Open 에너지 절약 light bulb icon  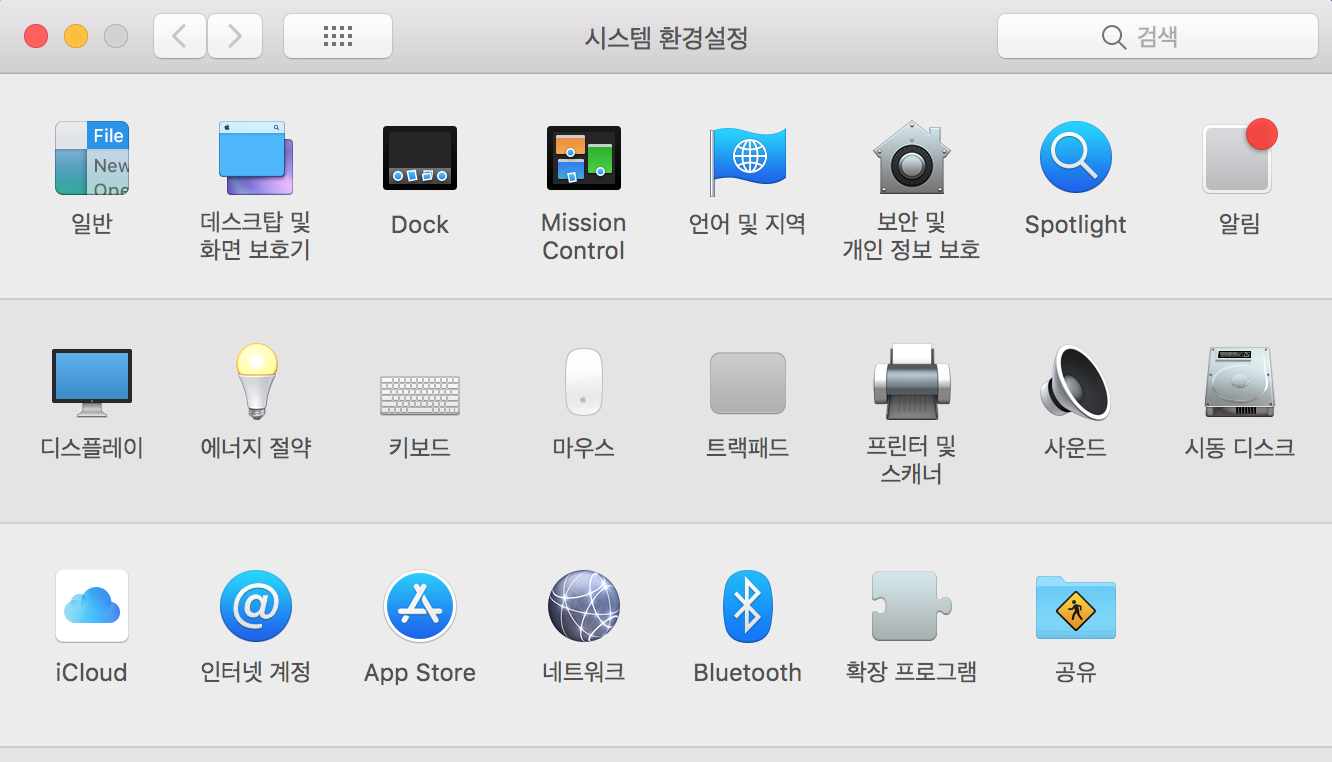pos(256,381)
